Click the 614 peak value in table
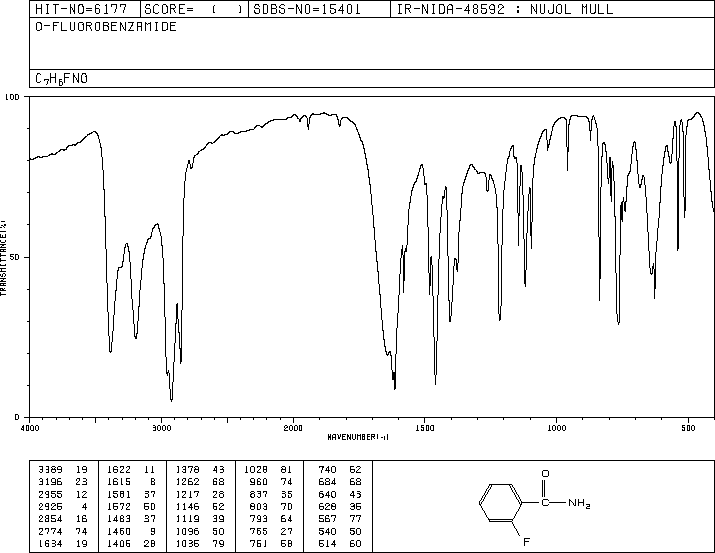Screen dimensions: 715x553 (x=327, y=543)
